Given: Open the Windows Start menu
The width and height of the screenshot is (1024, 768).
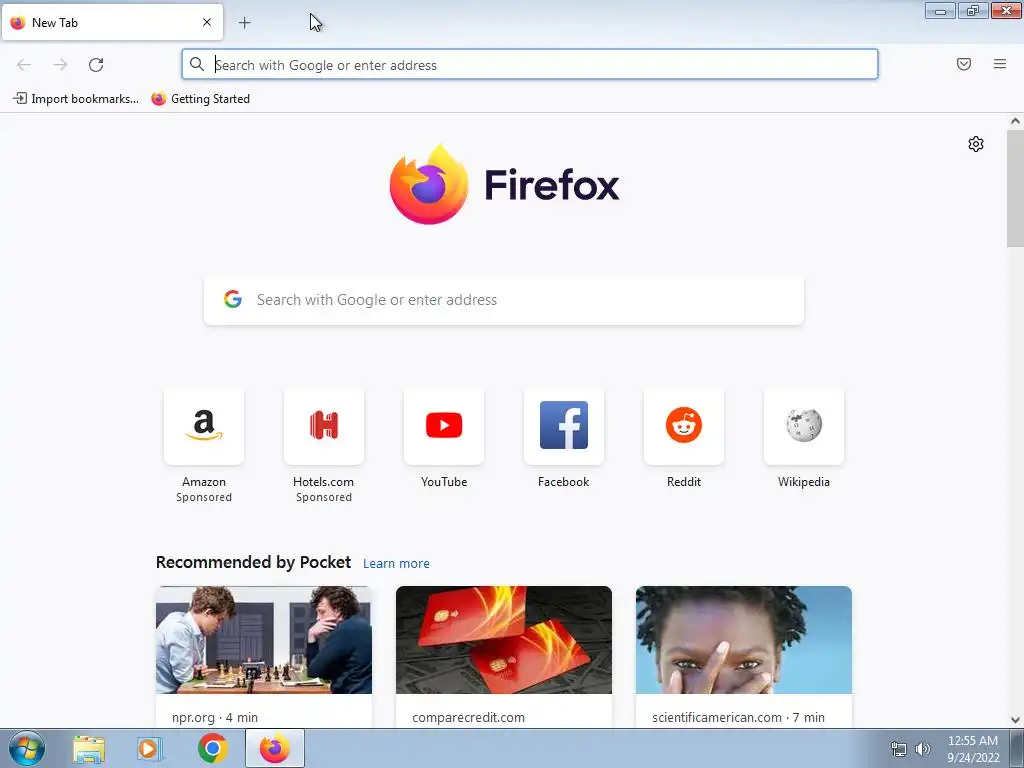Looking at the screenshot, I should (x=27, y=748).
